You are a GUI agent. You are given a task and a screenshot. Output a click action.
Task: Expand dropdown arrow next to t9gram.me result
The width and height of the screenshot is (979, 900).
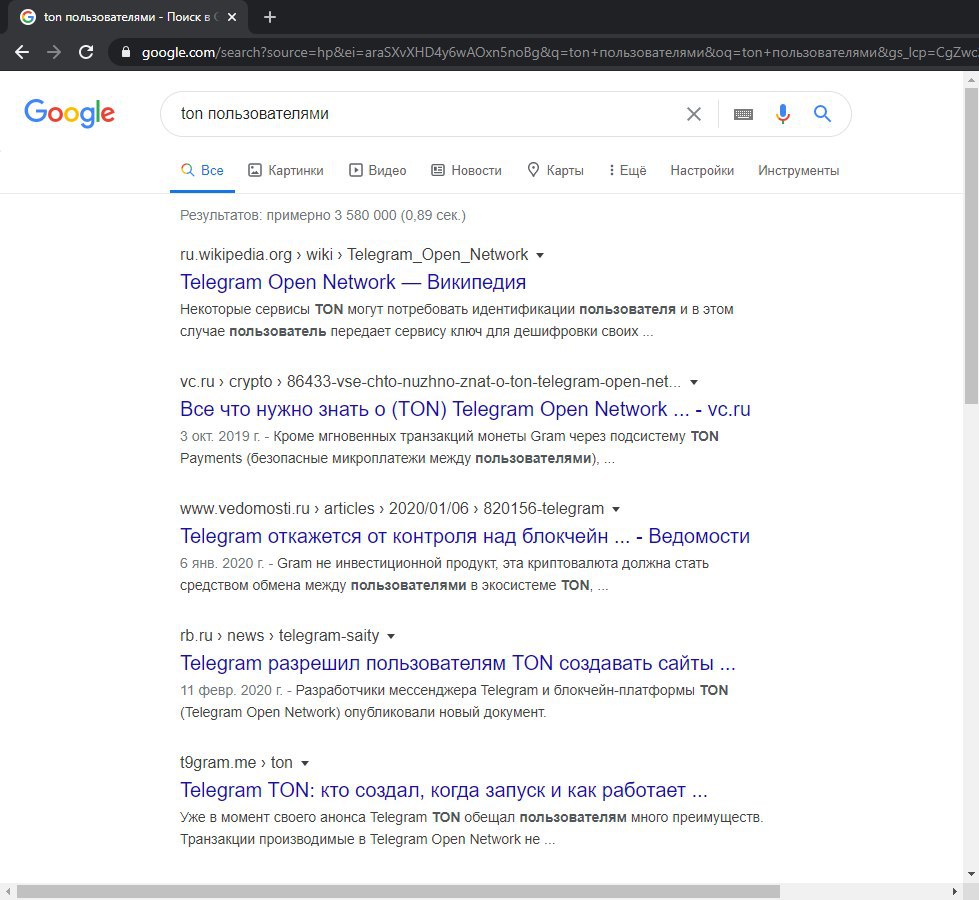pyautogui.click(x=305, y=763)
